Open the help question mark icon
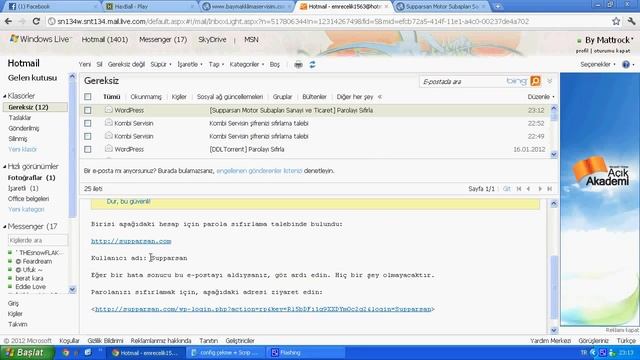Image resolution: width=640 pixels, height=360 pixels. coord(626,64)
